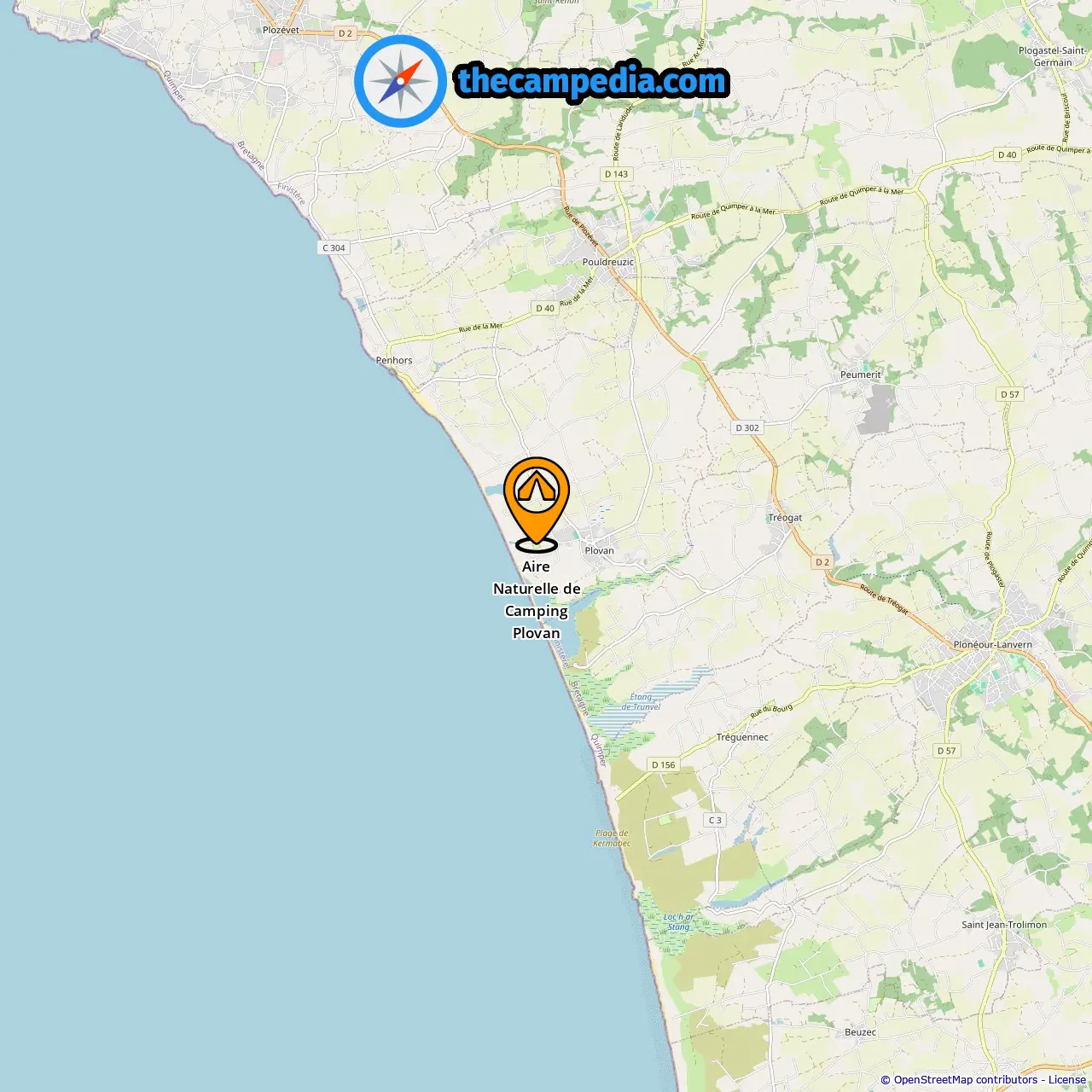Click the Pouldreuzic town label
The height and width of the screenshot is (1092, 1092).
(608, 263)
